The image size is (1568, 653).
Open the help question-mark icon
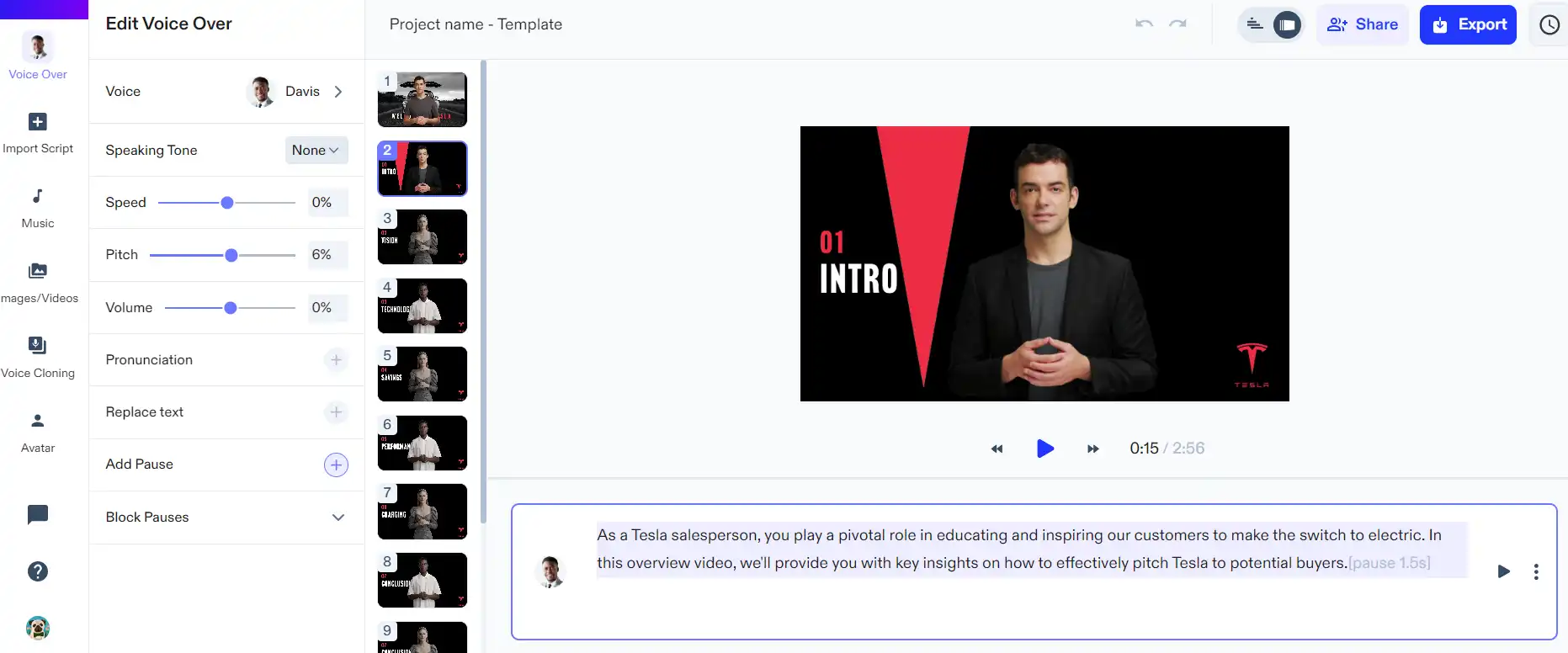pos(38,571)
